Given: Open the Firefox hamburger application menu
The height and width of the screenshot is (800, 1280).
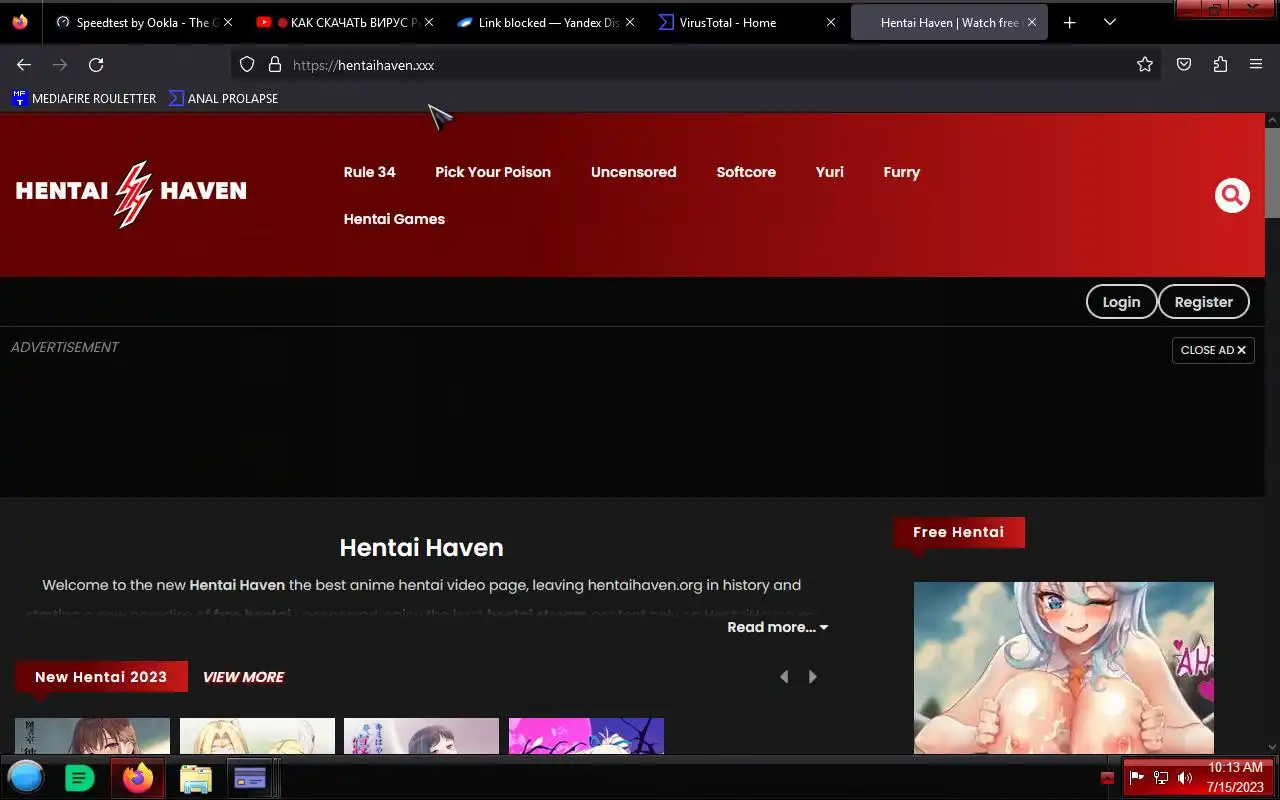Looking at the screenshot, I should click(1256, 64).
